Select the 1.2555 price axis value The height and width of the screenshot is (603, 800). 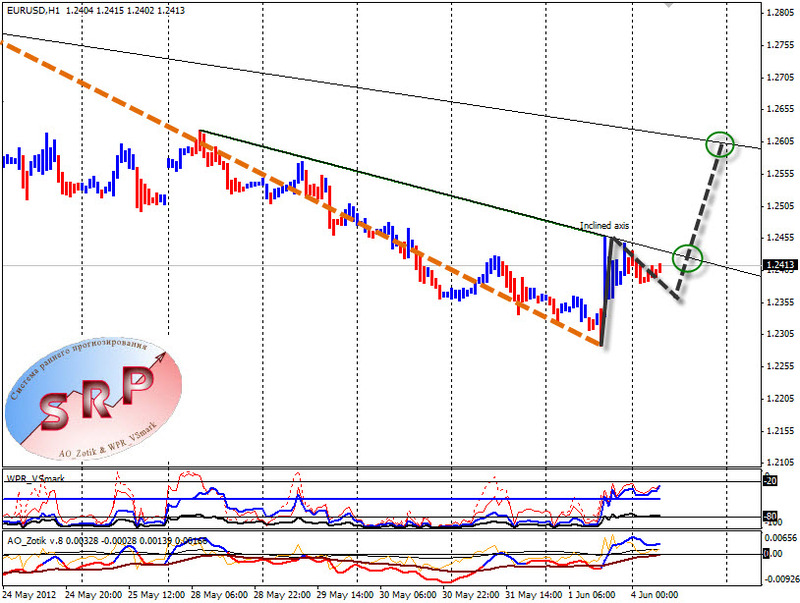pos(781,174)
